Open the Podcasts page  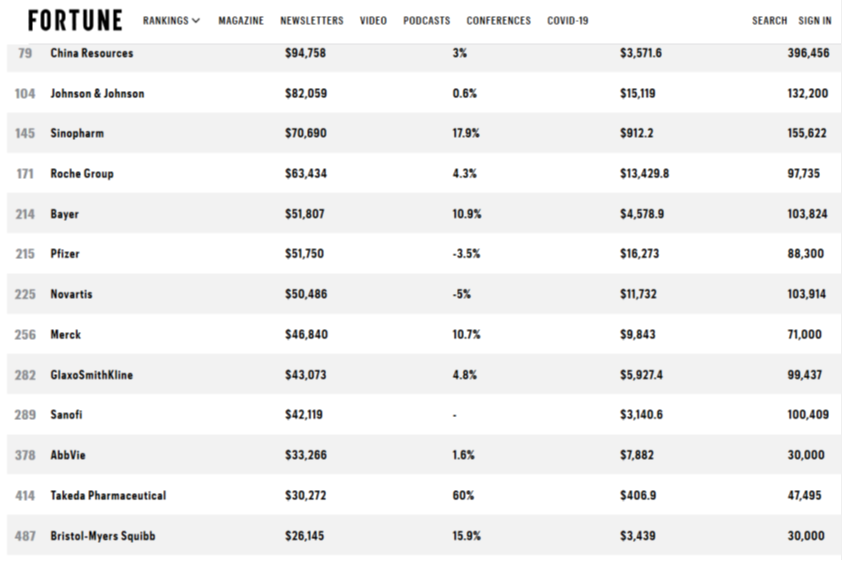tap(426, 20)
